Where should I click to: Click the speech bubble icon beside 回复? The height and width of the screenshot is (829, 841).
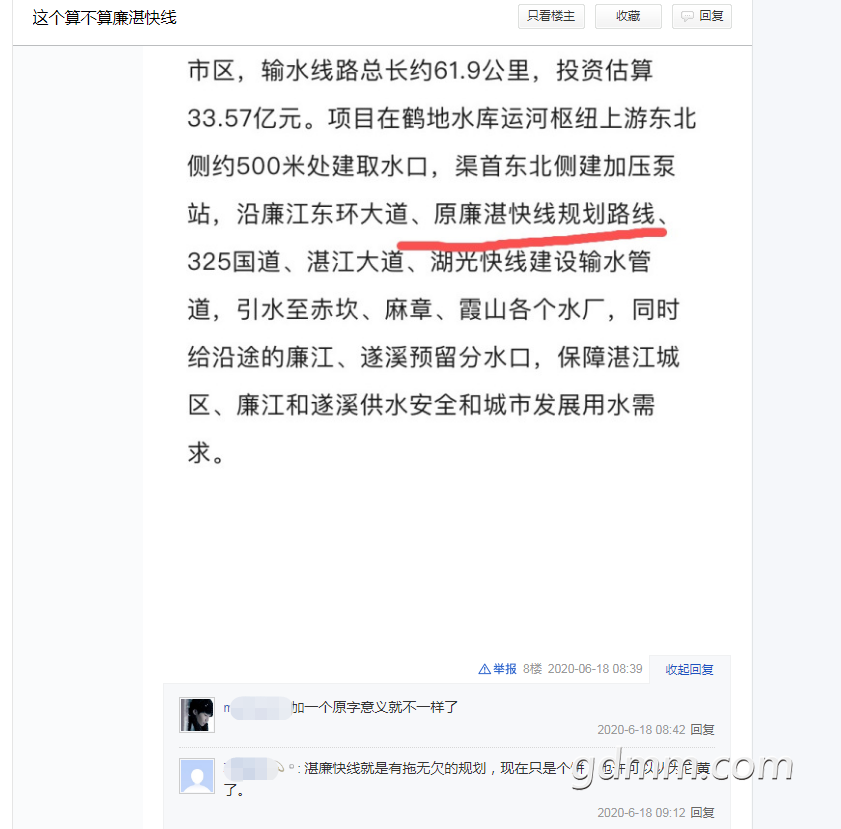click(x=687, y=17)
